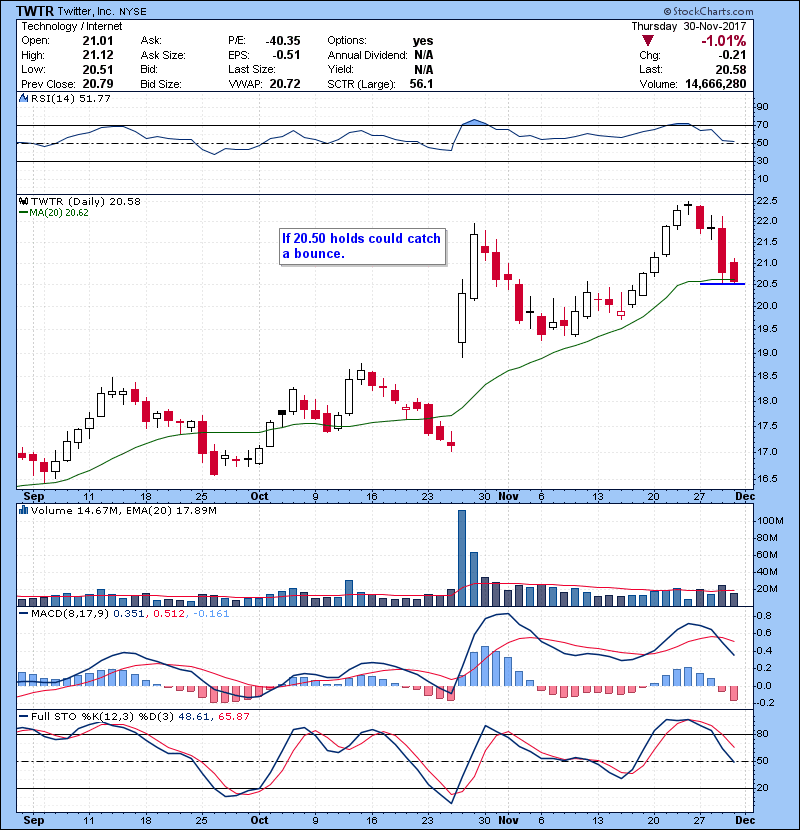Click the NYSE exchange label
Image resolution: width=800 pixels, height=830 pixels.
(x=132, y=12)
